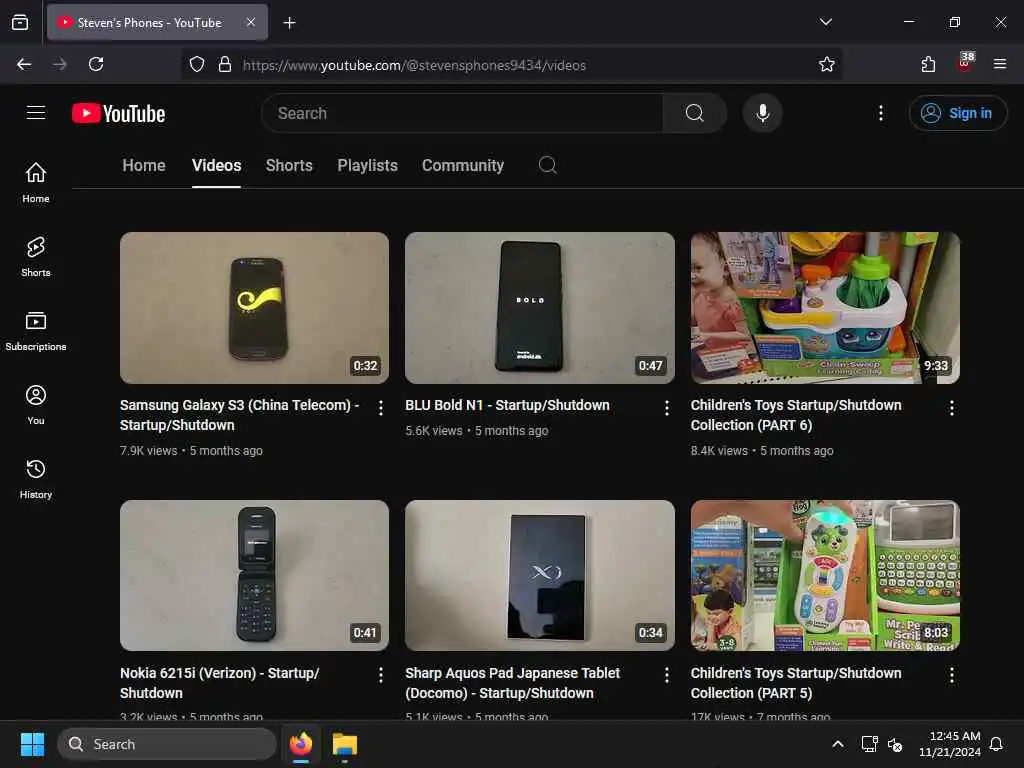Search within the channel via magnifier
Image resolution: width=1024 pixels, height=768 pixels.
[547, 165]
